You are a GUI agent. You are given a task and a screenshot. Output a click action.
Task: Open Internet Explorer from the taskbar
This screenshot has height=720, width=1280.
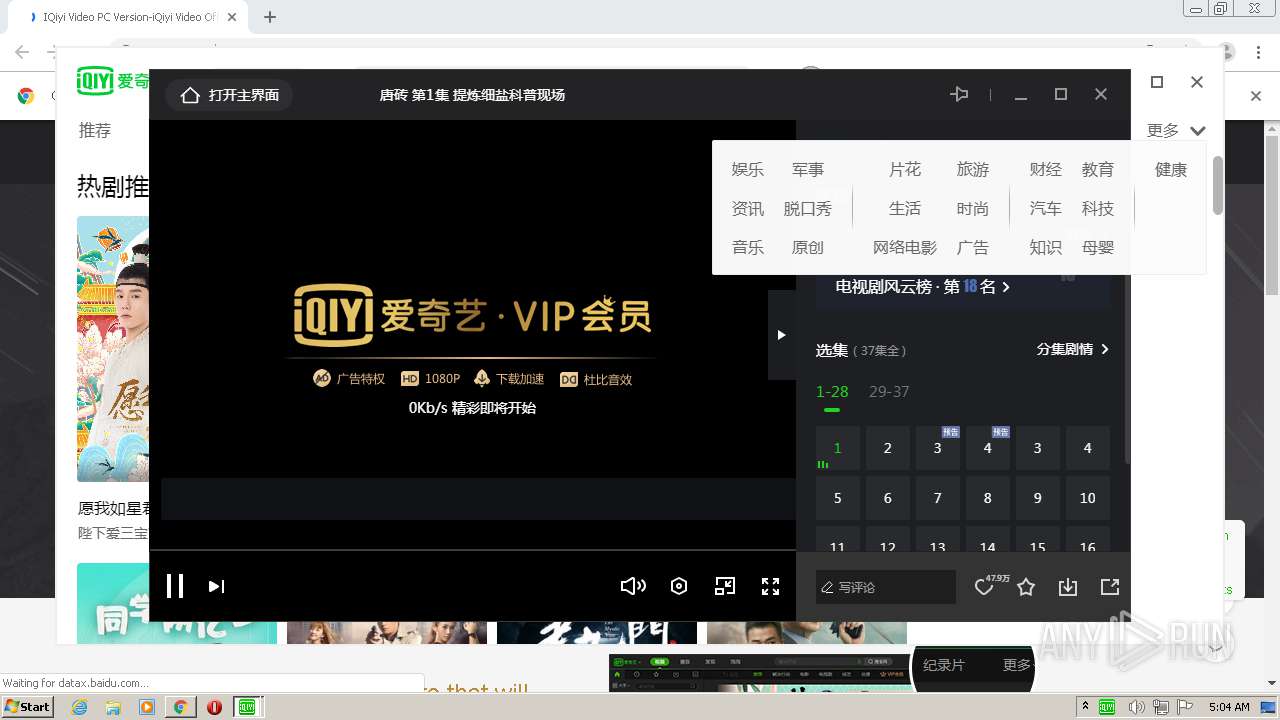click(x=79, y=707)
